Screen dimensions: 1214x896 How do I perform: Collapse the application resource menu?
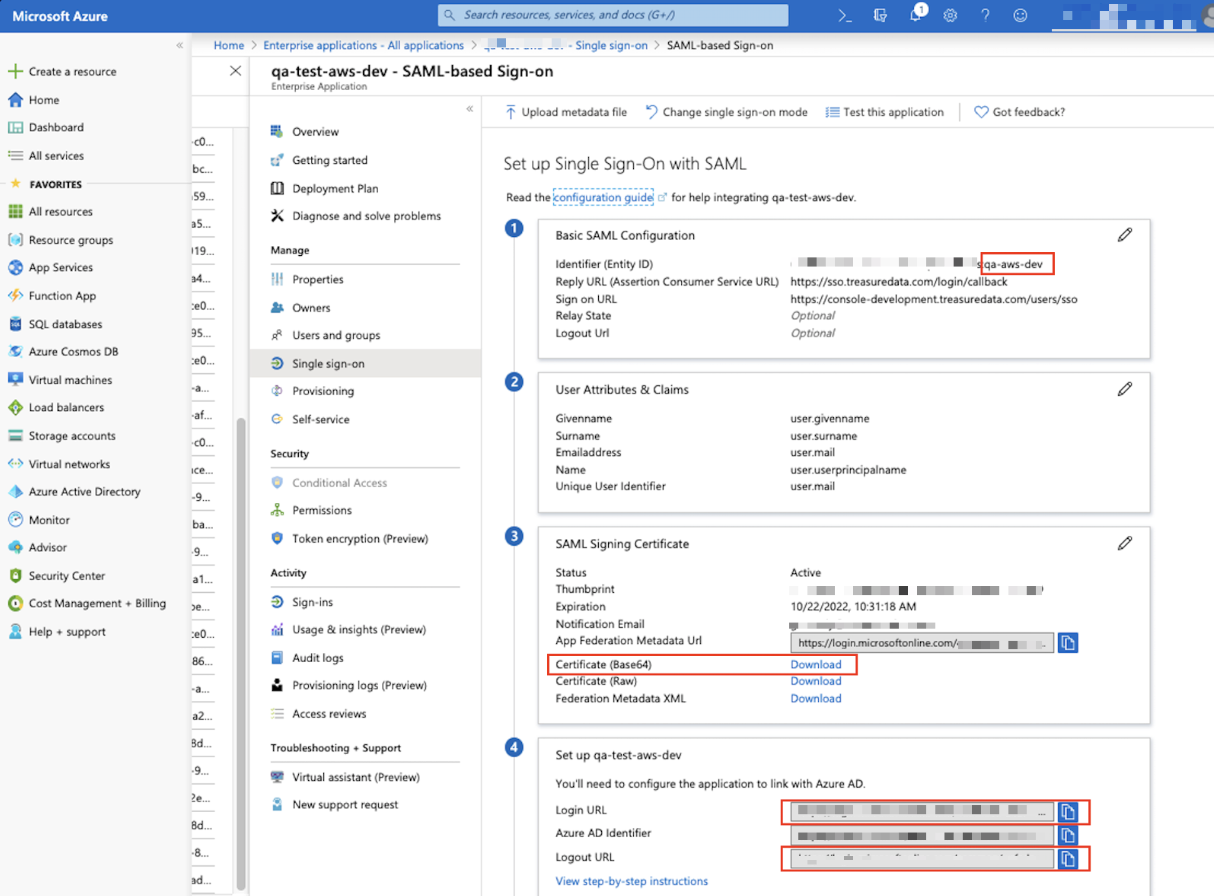pos(469,108)
